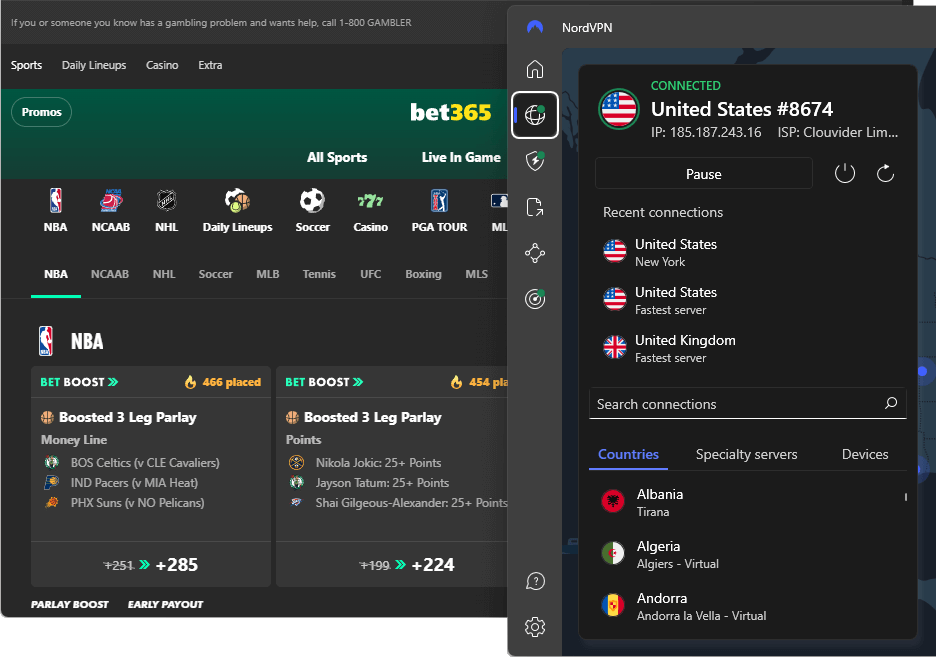The height and width of the screenshot is (658, 936).
Task: Pause the NordVPN connection
Action: coord(704,174)
